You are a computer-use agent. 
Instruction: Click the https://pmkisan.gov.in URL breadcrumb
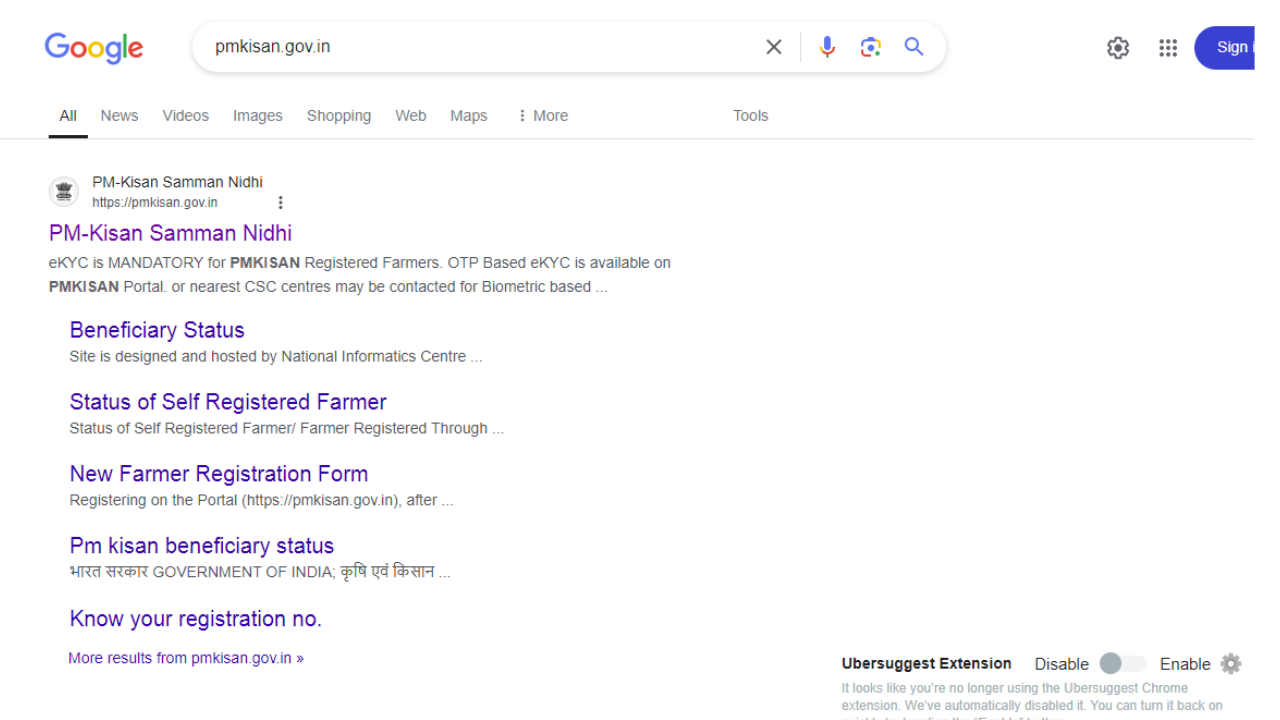click(155, 203)
